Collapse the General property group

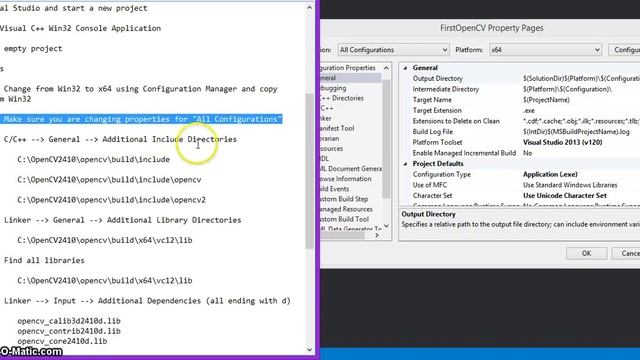[x=405, y=68]
